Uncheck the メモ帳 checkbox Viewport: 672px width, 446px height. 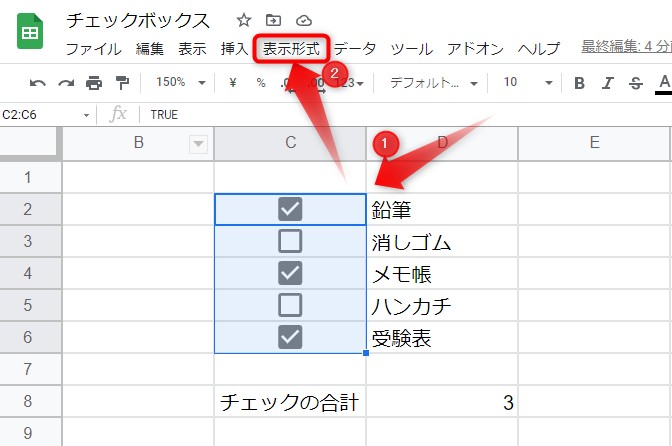tap(290, 273)
